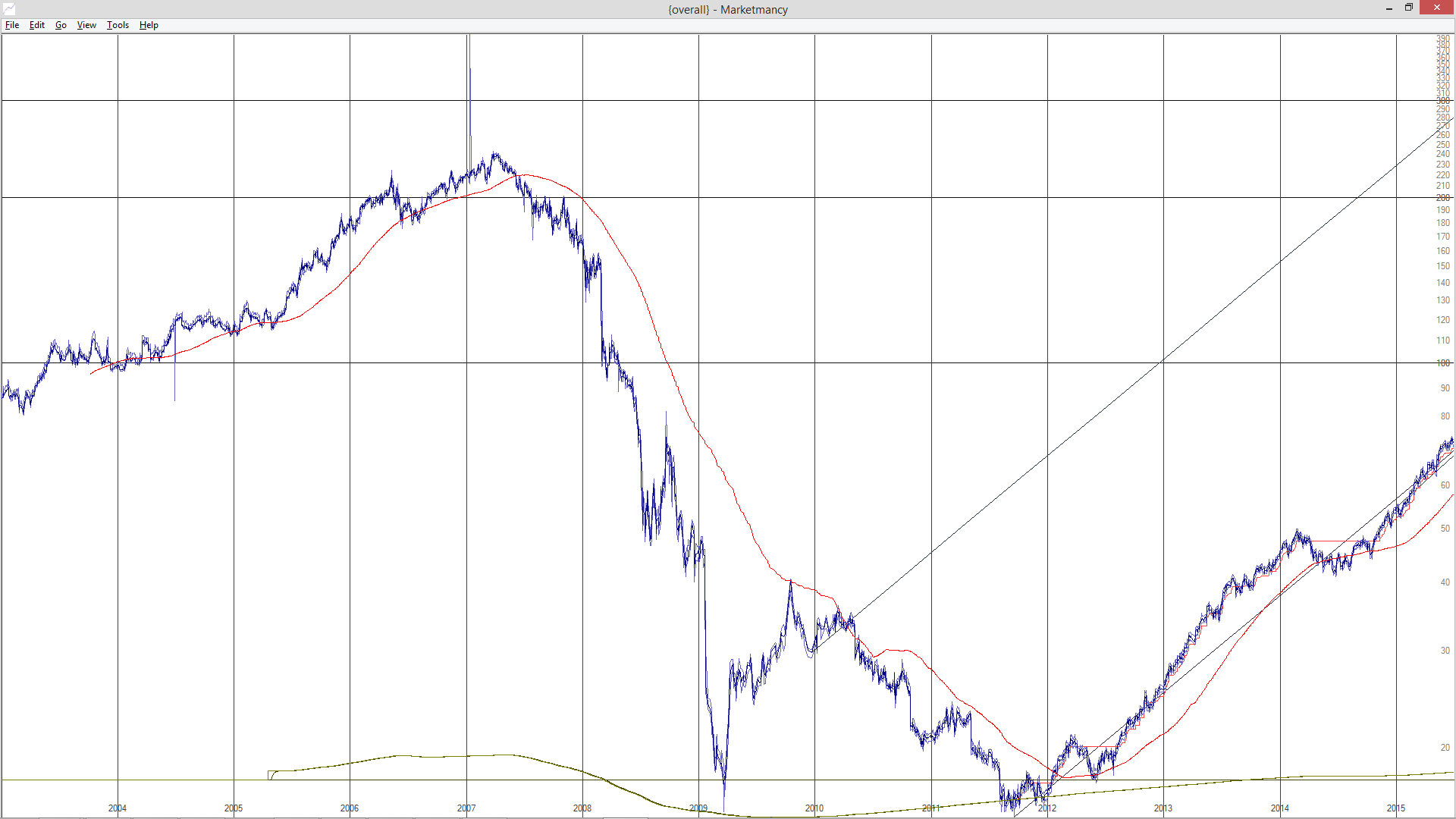Close the Marketmancy window
The height and width of the screenshot is (819, 1456).
pos(1437,8)
